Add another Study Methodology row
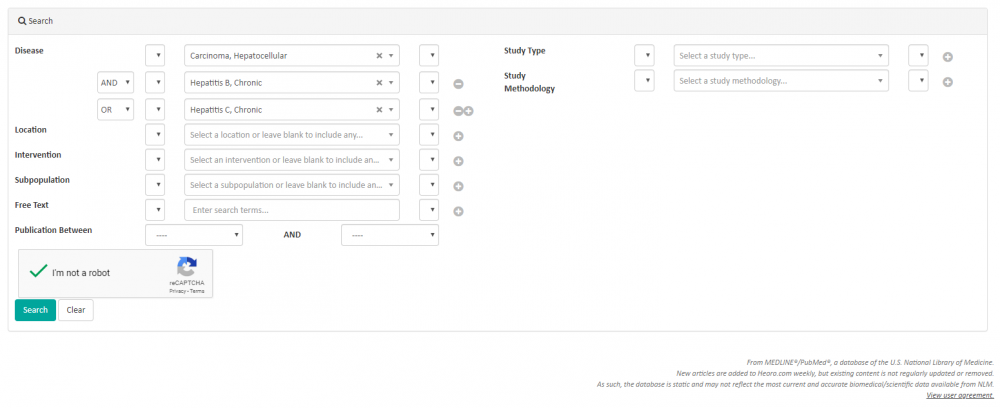The image size is (1000, 408). pos(947,82)
